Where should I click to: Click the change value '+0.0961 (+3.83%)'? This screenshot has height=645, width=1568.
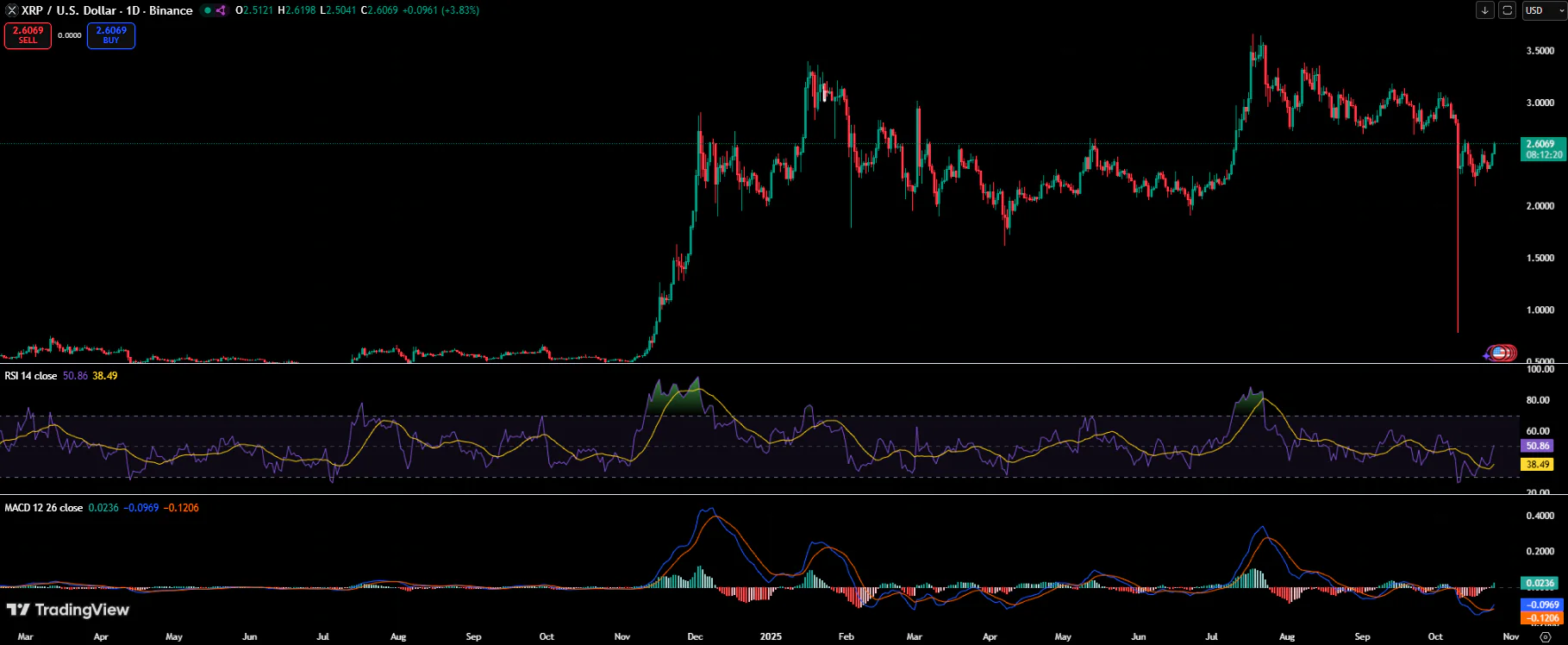pos(442,10)
